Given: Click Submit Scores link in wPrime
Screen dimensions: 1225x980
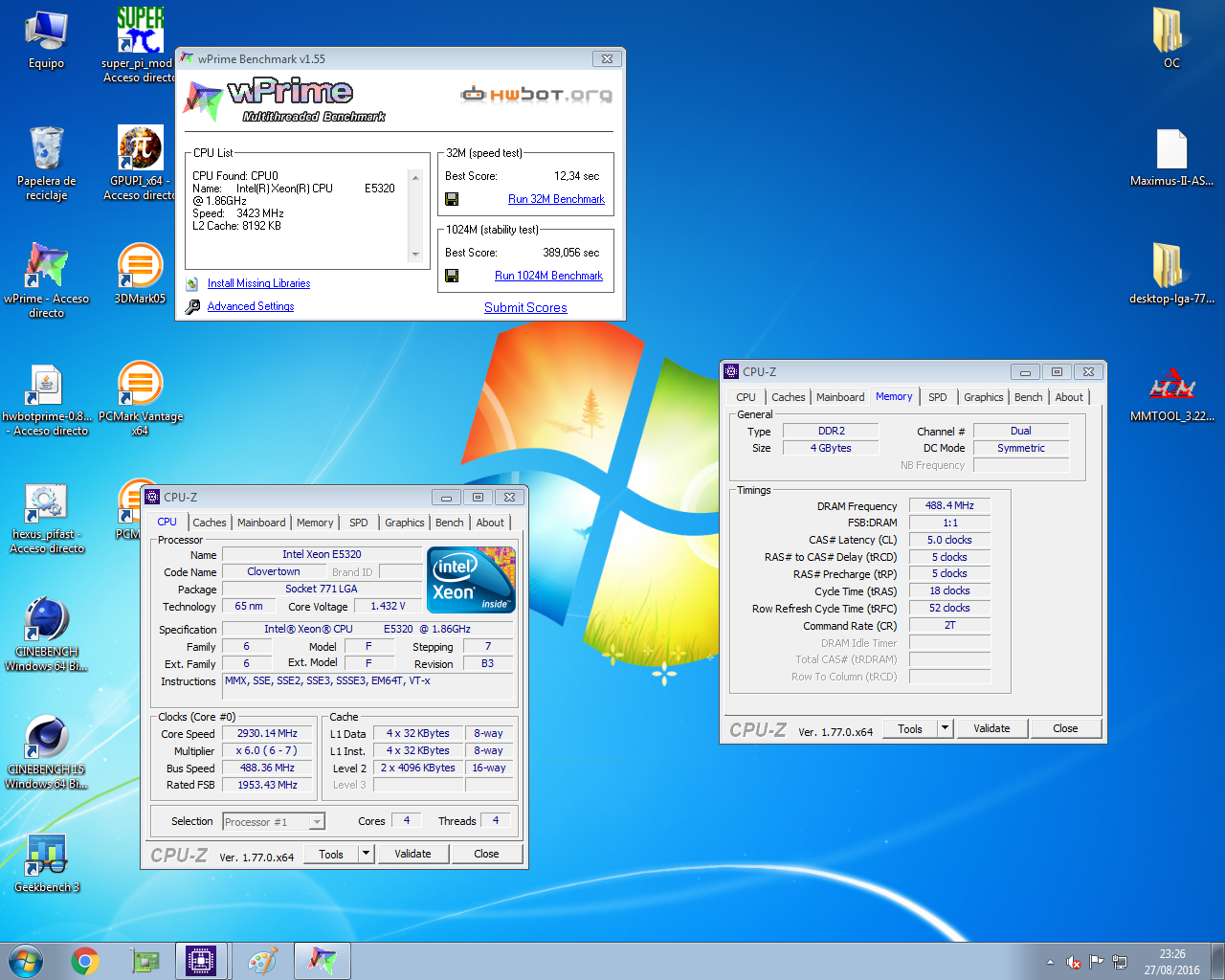Looking at the screenshot, I should click(525, 307).
